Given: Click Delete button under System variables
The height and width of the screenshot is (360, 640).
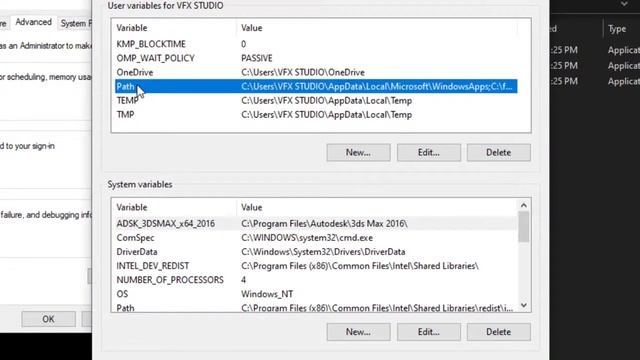Looking at the screenshot, I should (499, 332).
